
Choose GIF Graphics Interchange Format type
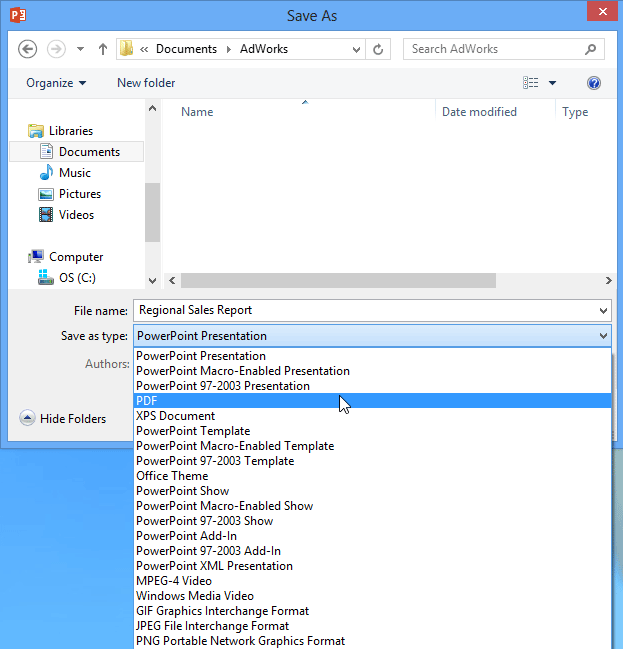373,611
